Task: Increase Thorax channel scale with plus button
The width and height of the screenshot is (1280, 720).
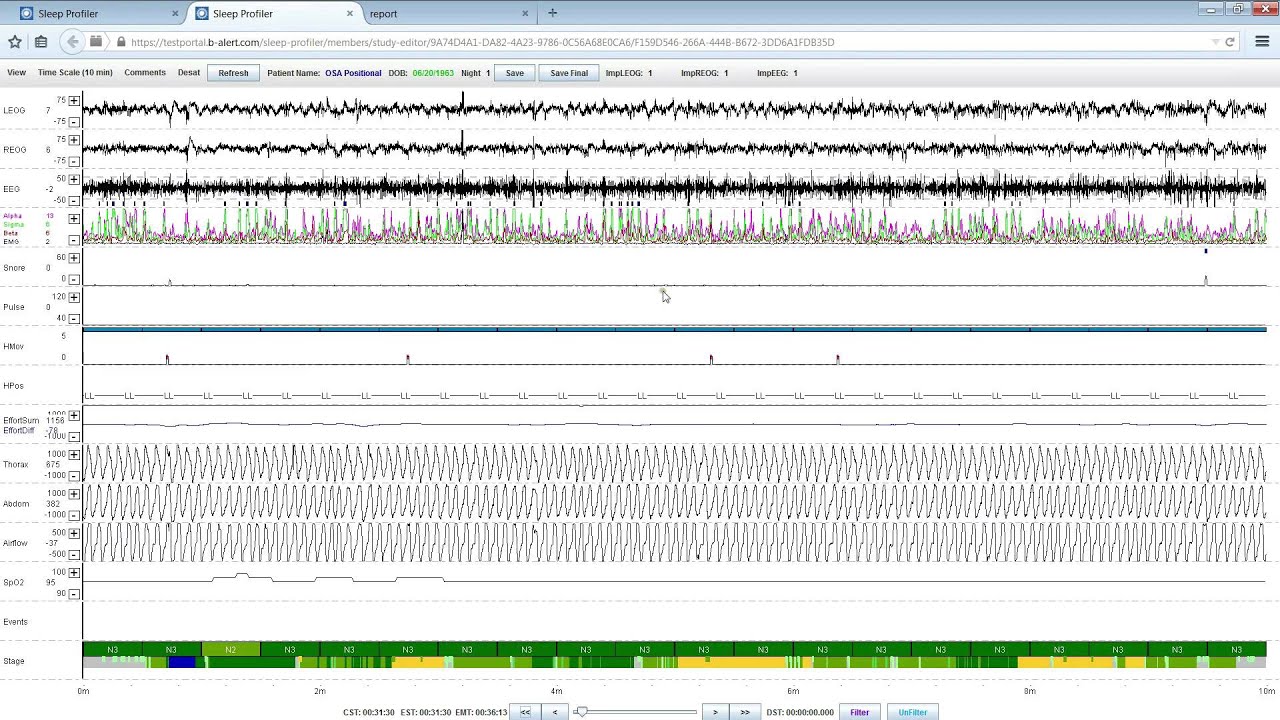Action: 74,455
